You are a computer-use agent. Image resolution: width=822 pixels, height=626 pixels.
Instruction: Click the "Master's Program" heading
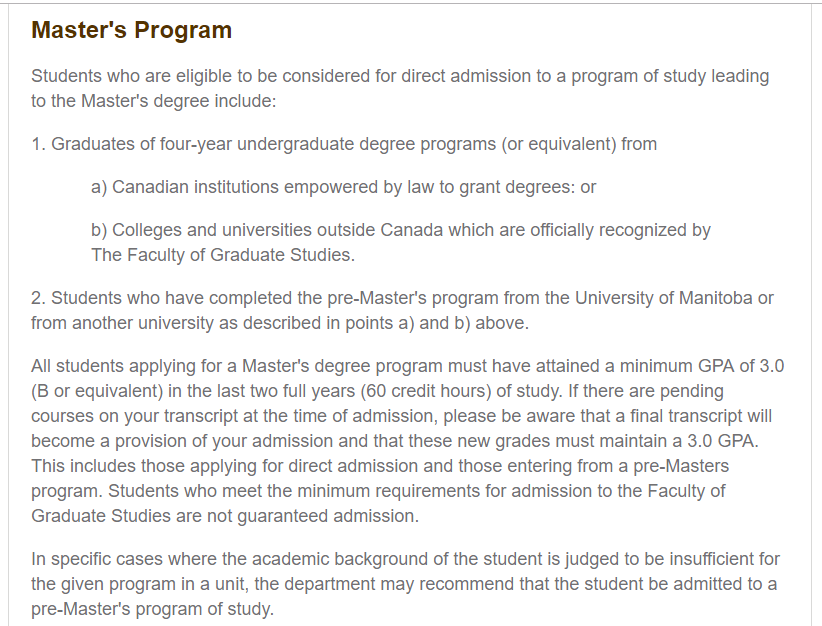(x=131, y=30)
